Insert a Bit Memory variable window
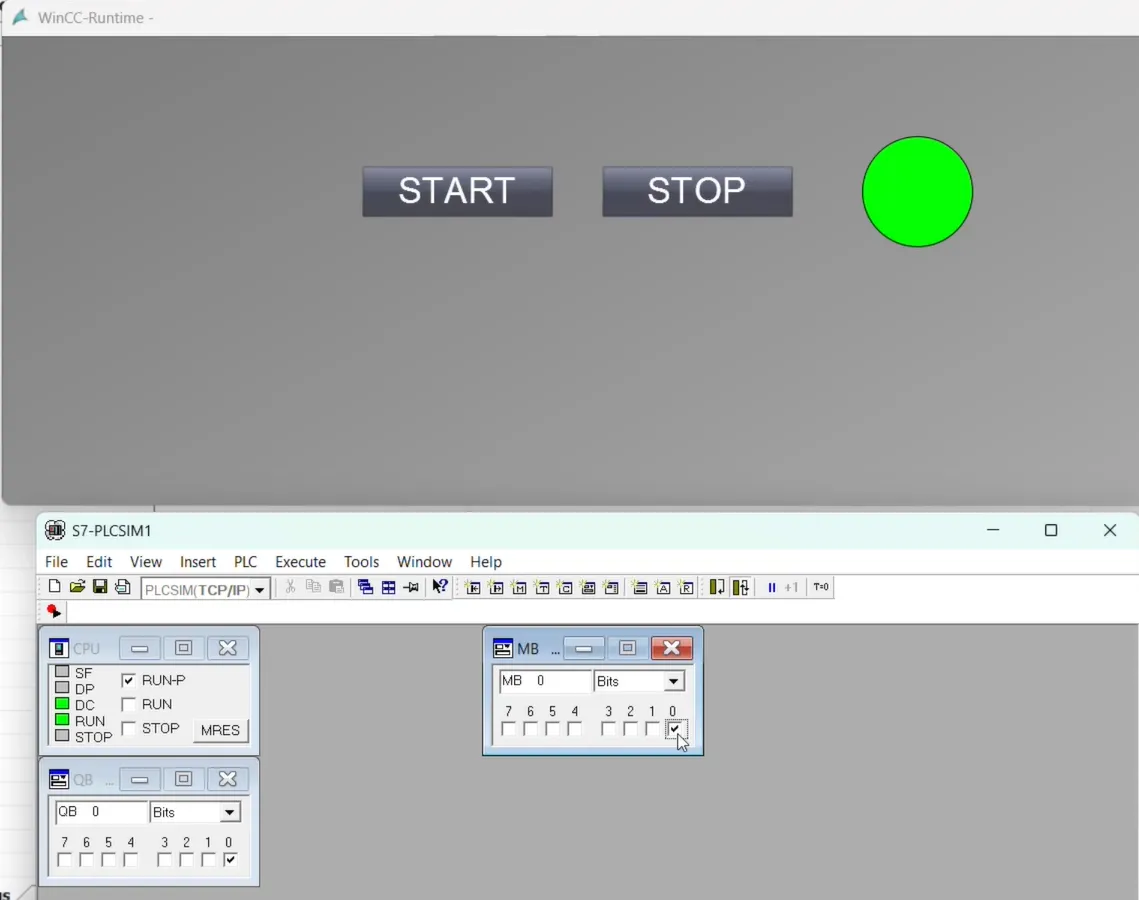Screen dimensions: 1139x900 (x=520, y=587)
